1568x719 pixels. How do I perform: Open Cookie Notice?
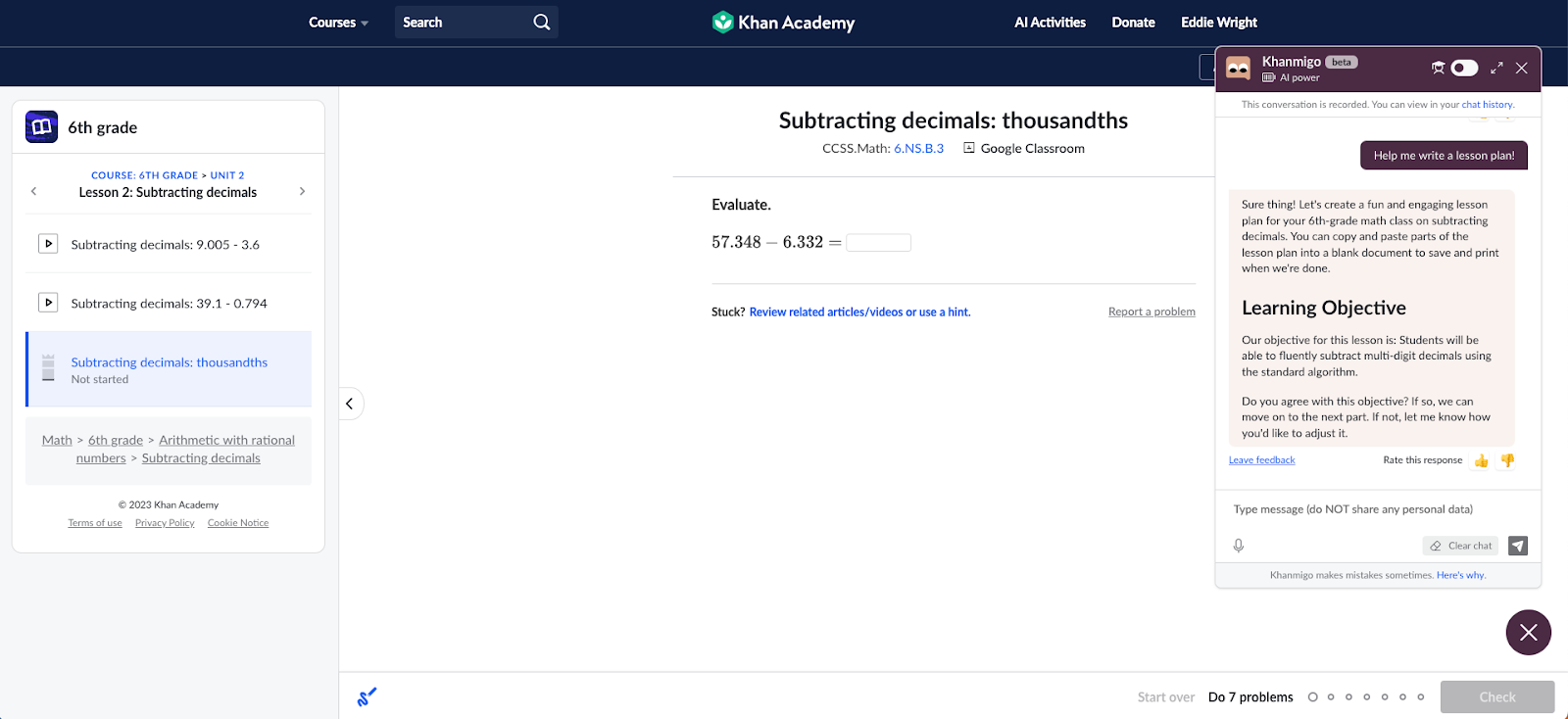pyautogui.click(x=238, y=523)
